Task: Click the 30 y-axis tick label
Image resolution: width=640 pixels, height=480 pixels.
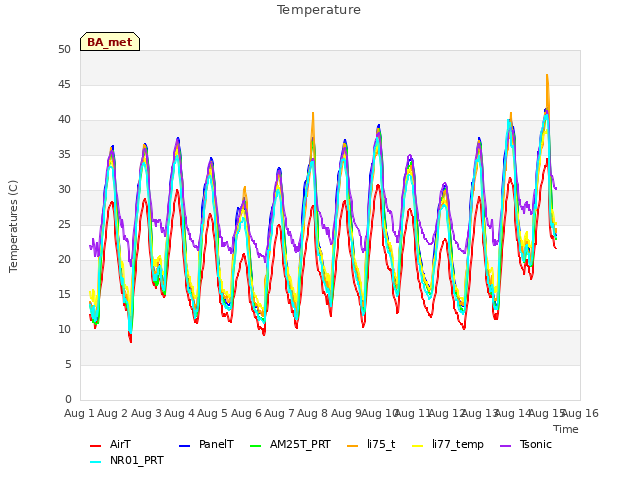Action: [x=64, y=190]
